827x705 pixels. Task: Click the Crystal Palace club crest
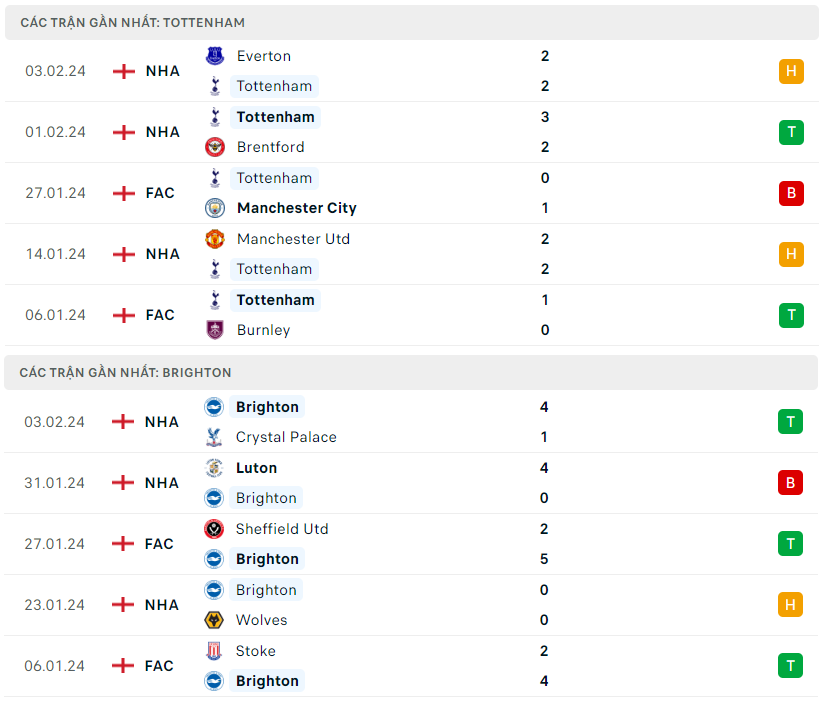(x=214, y=437)
